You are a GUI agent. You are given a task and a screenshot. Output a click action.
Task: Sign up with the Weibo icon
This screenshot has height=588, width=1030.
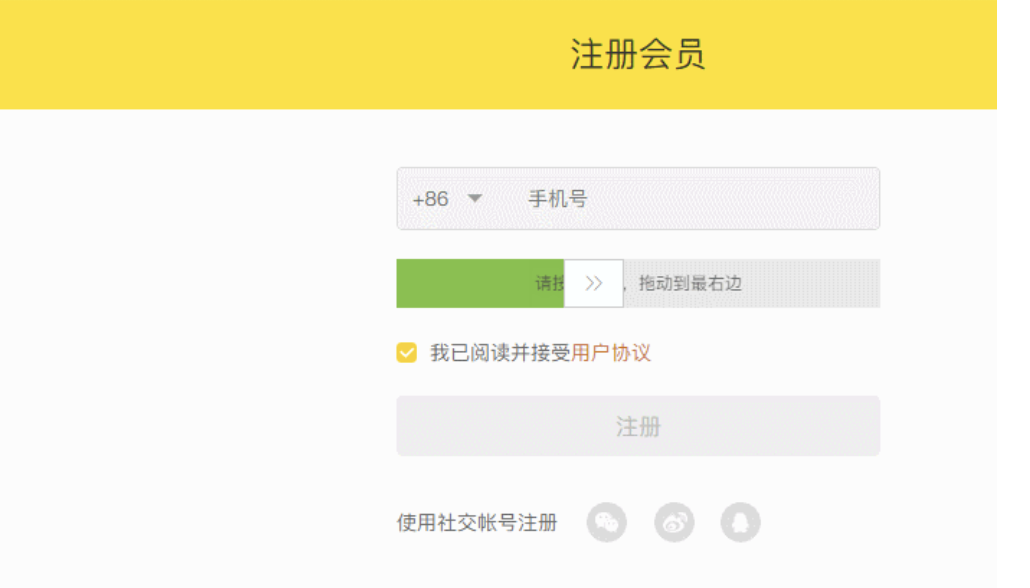point(674,523)
